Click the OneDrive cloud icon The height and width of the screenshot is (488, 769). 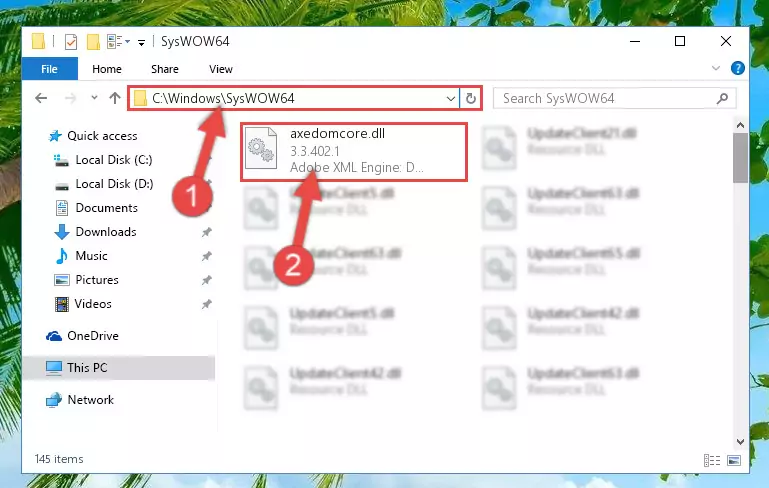click(54, 336)
